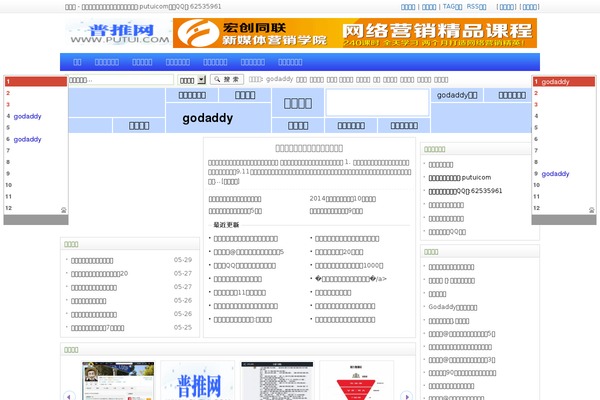
Task: Open recent update link ending with /a>
Action: (x=351, y=279)
